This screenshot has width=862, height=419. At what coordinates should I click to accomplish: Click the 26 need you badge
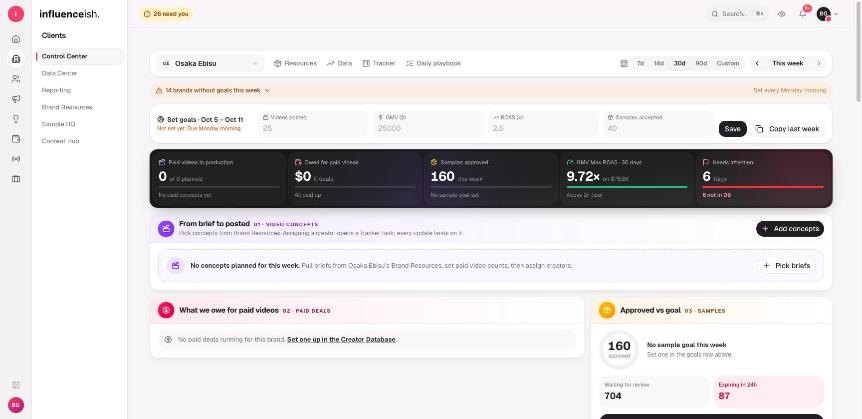(x=166, y=14)
